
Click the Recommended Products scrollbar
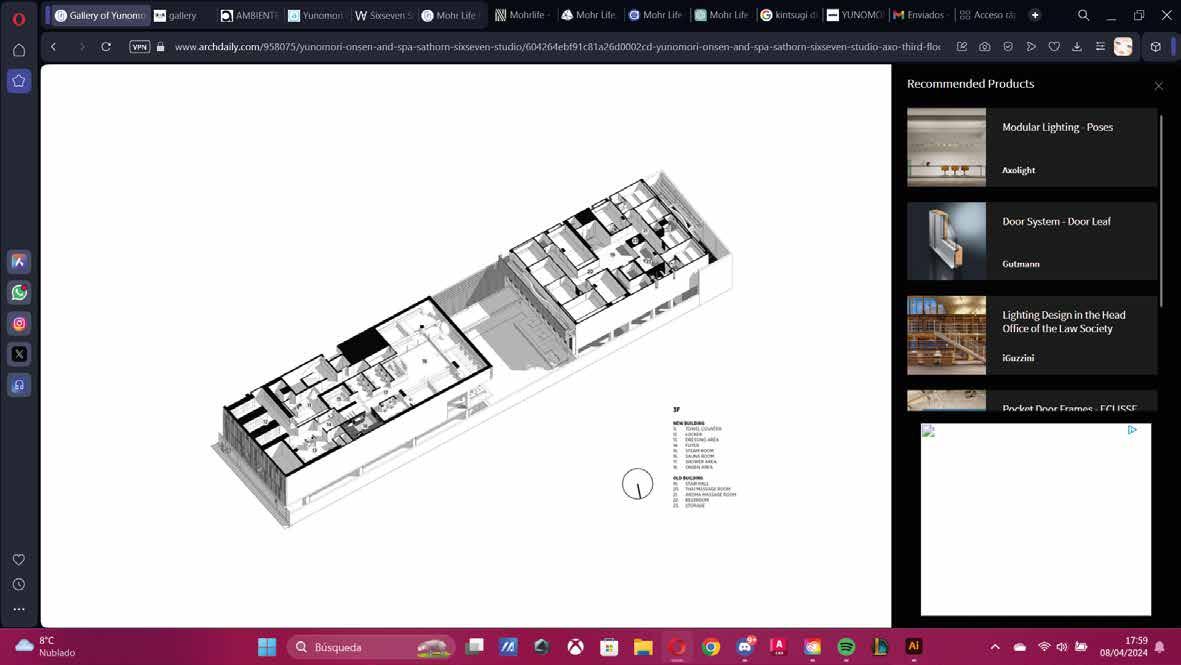pyautogui.click(x=1162, y=211)
